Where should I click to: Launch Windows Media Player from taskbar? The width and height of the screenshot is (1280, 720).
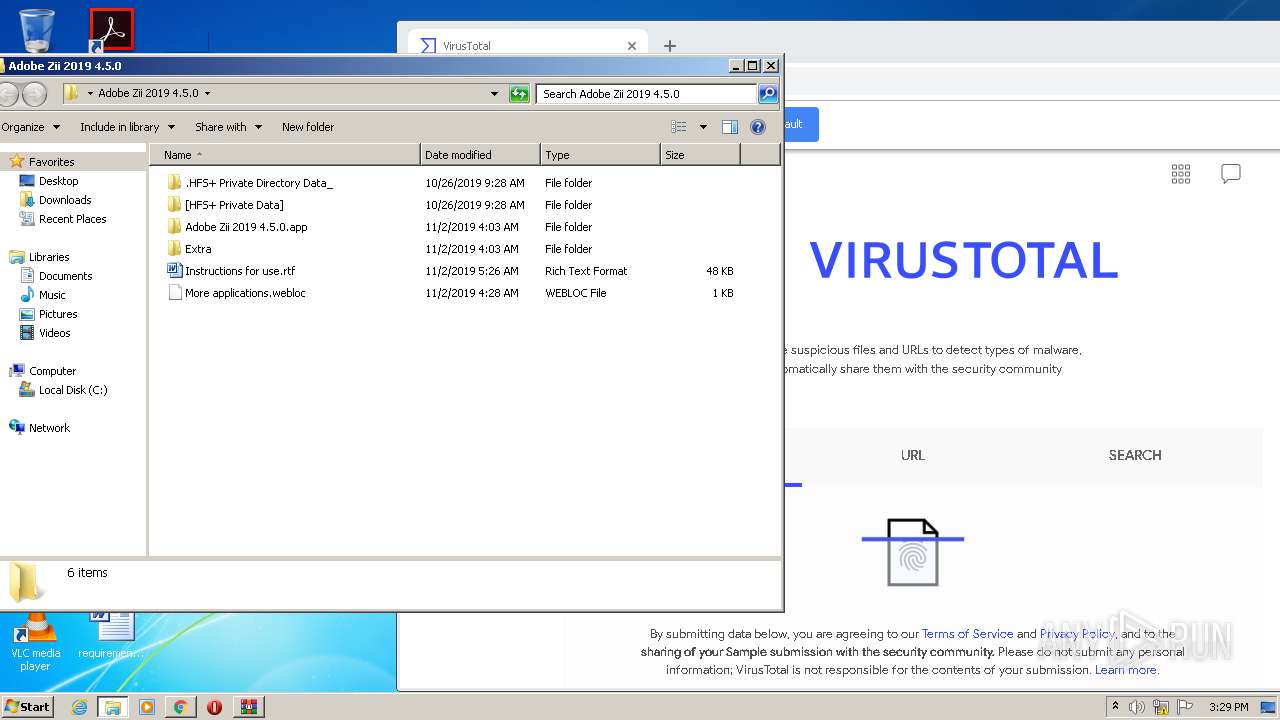tap(147, 707)
